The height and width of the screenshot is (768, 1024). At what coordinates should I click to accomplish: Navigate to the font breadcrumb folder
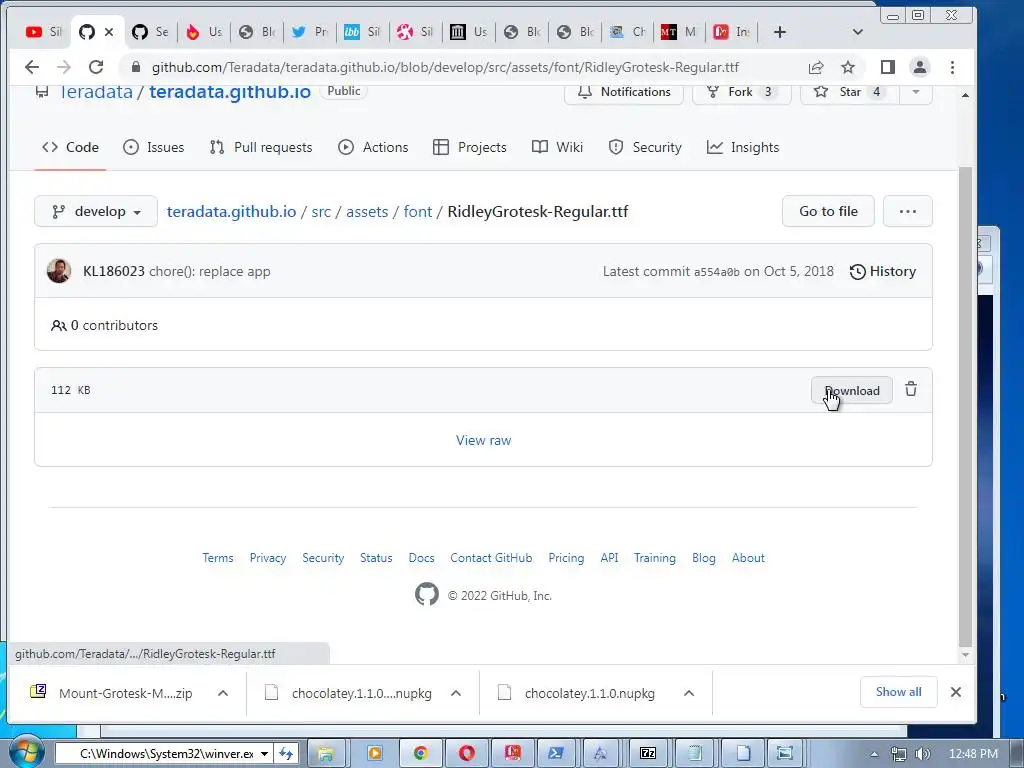pyautogui.click(x=417, y=212)
